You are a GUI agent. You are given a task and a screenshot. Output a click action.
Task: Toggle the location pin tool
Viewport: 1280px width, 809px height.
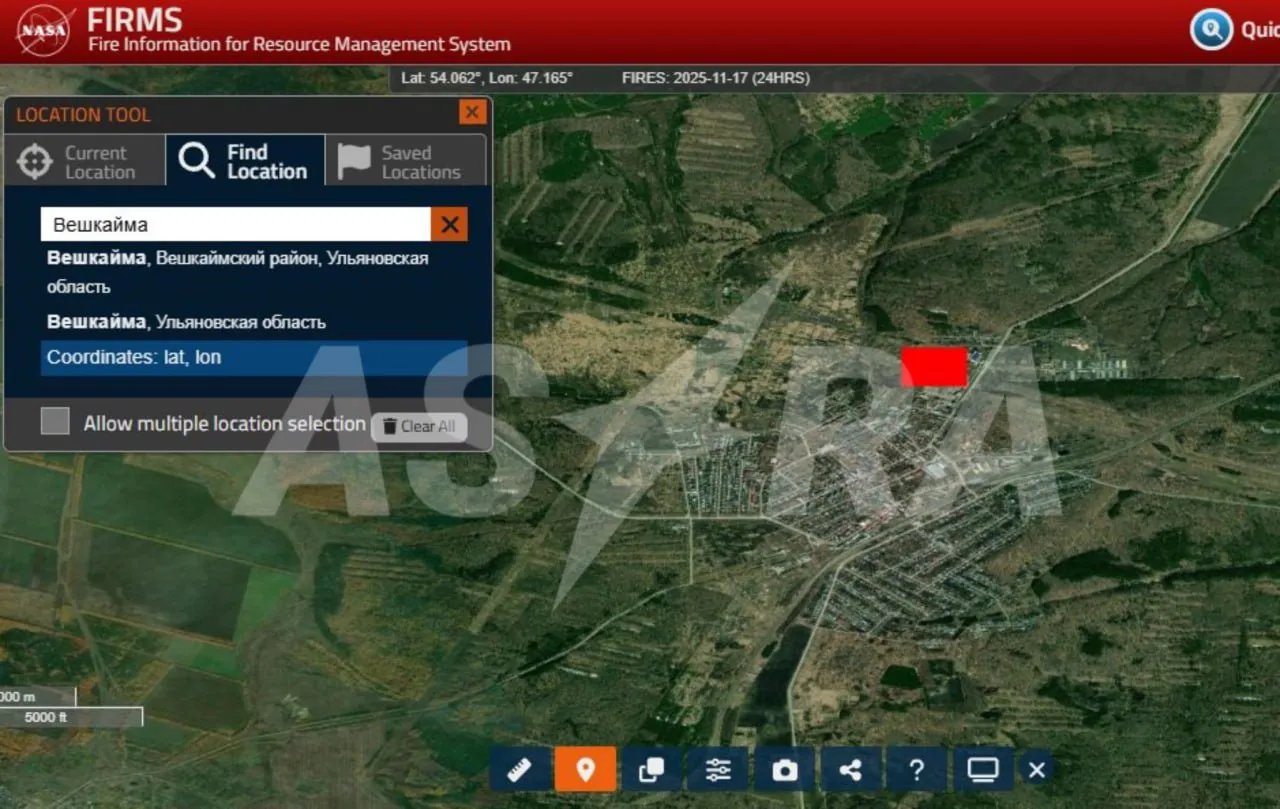[x=586, y=770]
